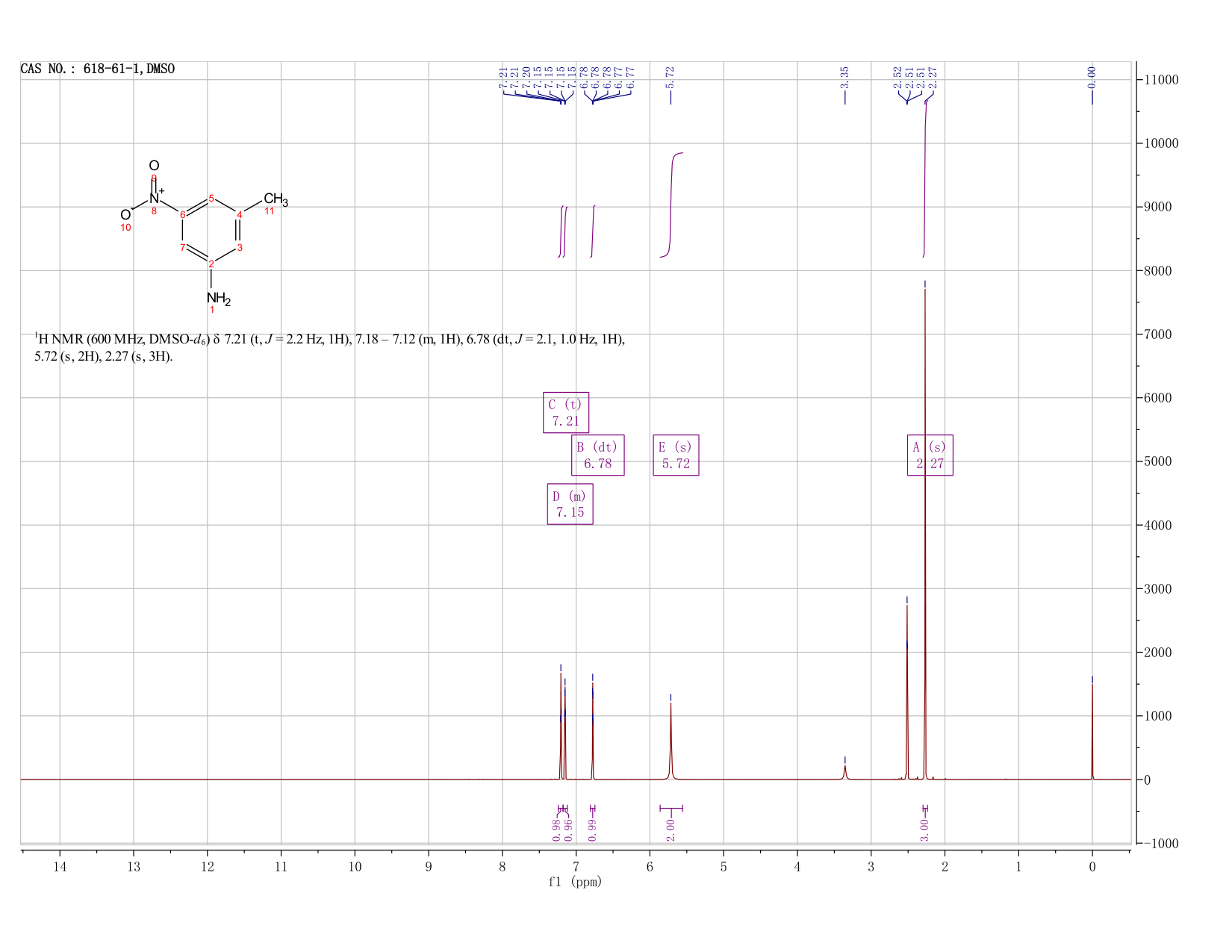Click the CH3 group in the structure
Image resolution: width=1232 pixels, height=952 pixels.
[276, 199]
